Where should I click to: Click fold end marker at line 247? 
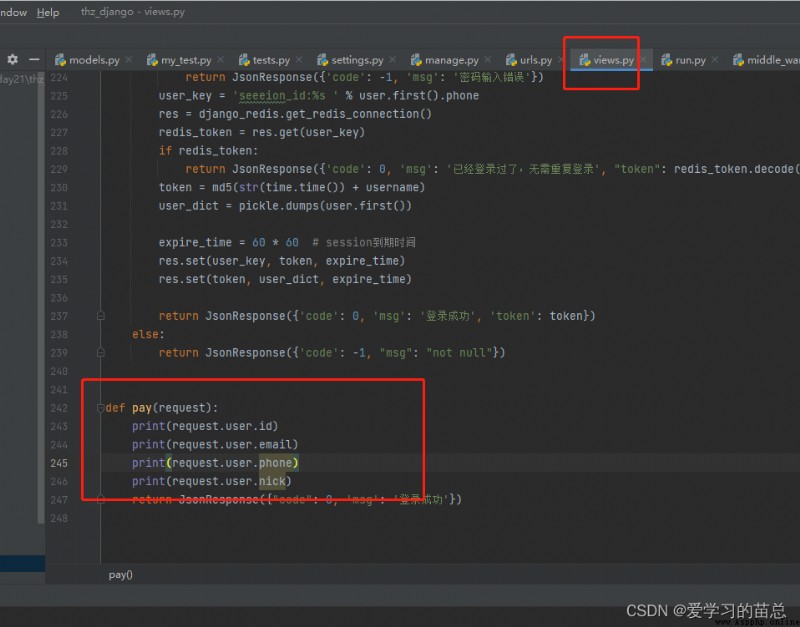pyautogui.click(x=101, y=499)
